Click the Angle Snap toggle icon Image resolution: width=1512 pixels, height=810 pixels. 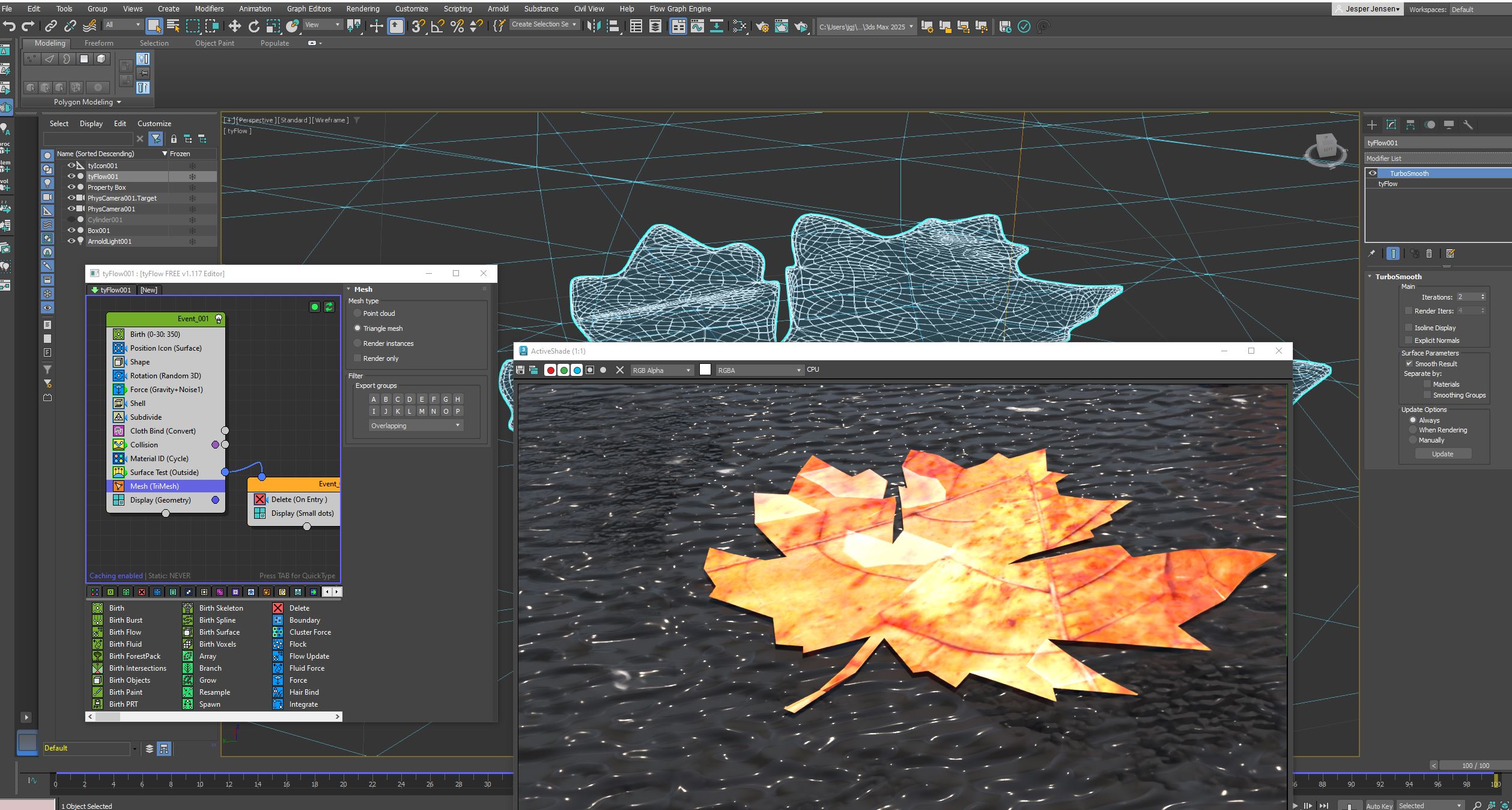437,26
